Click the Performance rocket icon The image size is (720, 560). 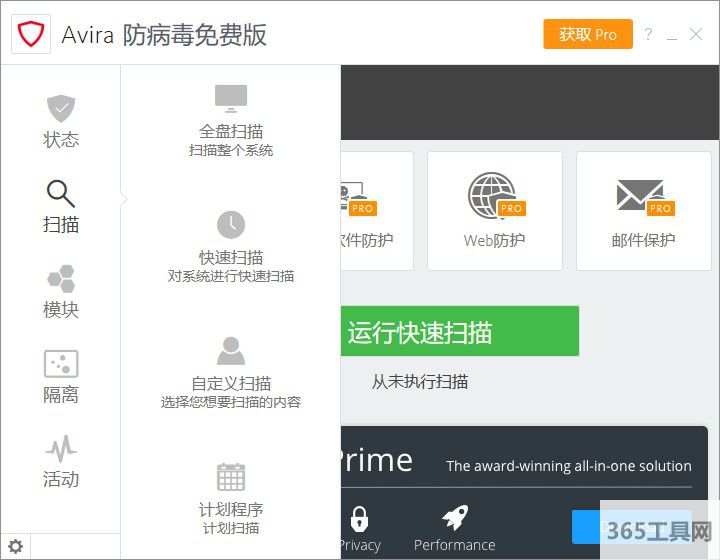tap(455, 519)
